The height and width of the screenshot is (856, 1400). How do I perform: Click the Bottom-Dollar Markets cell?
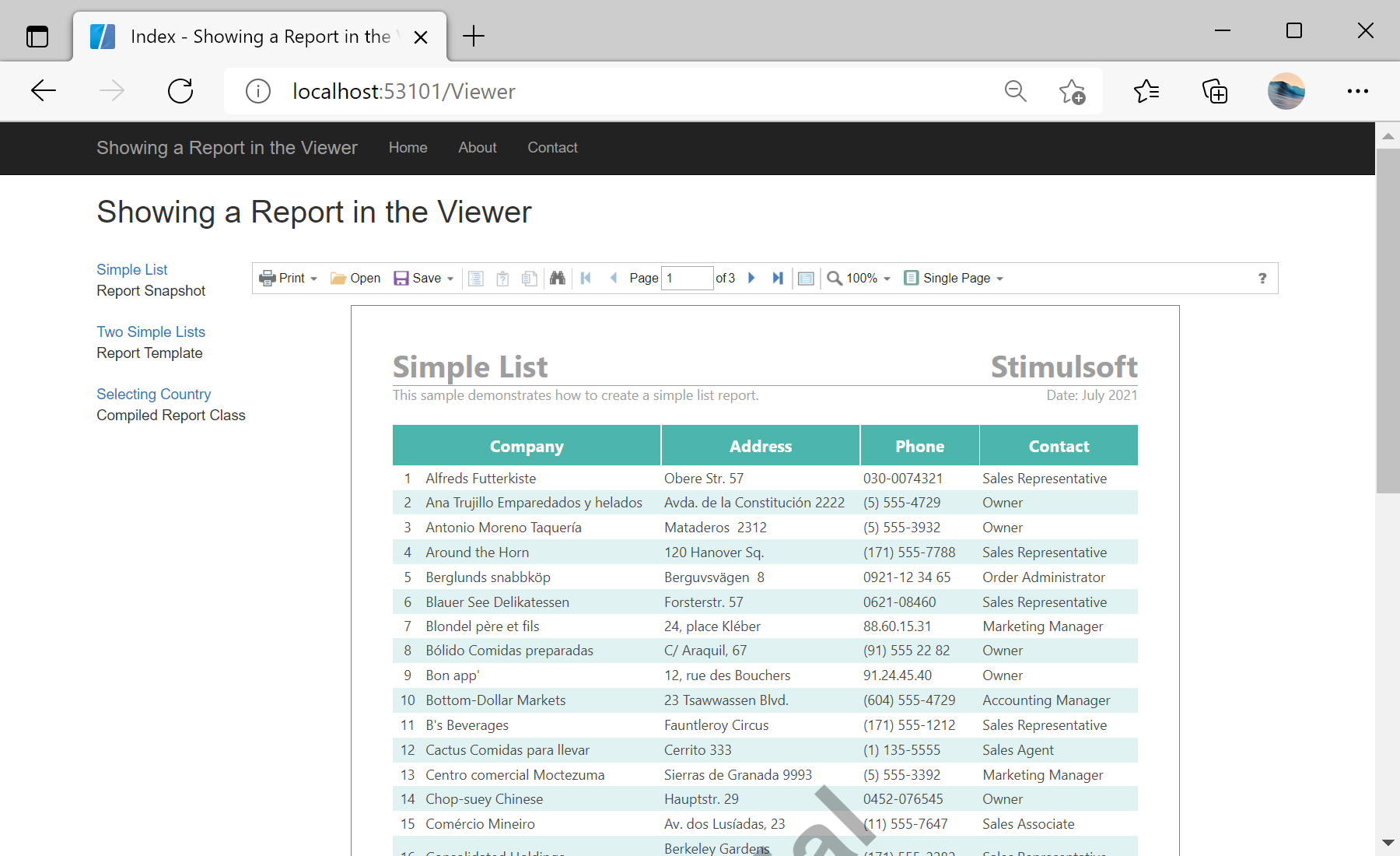[x=495, y=700]
